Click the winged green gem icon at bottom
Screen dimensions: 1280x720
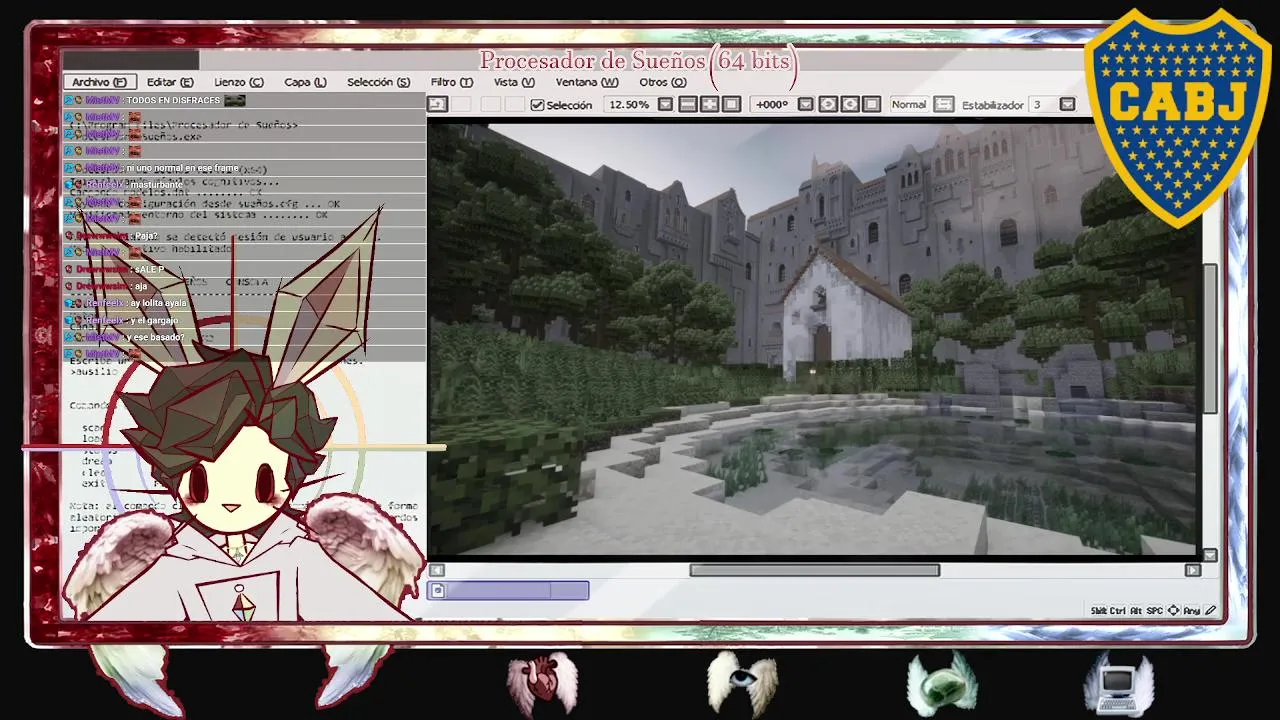942,683
